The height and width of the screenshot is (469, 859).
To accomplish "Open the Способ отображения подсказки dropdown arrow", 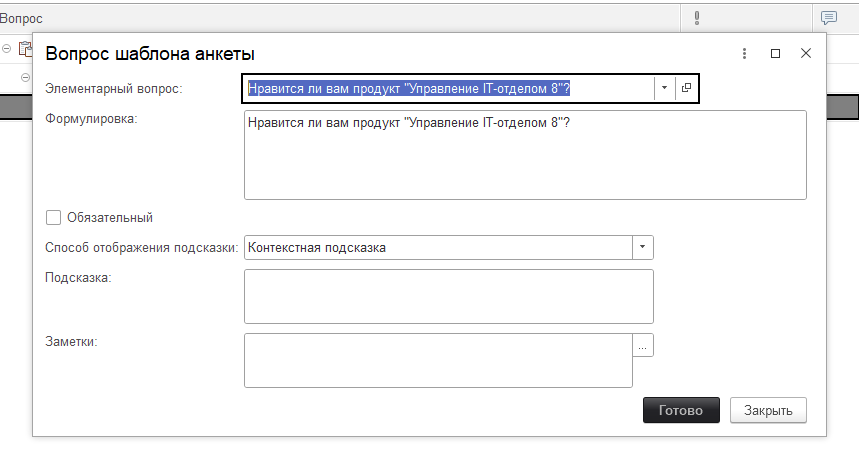I will click(642, 247).
